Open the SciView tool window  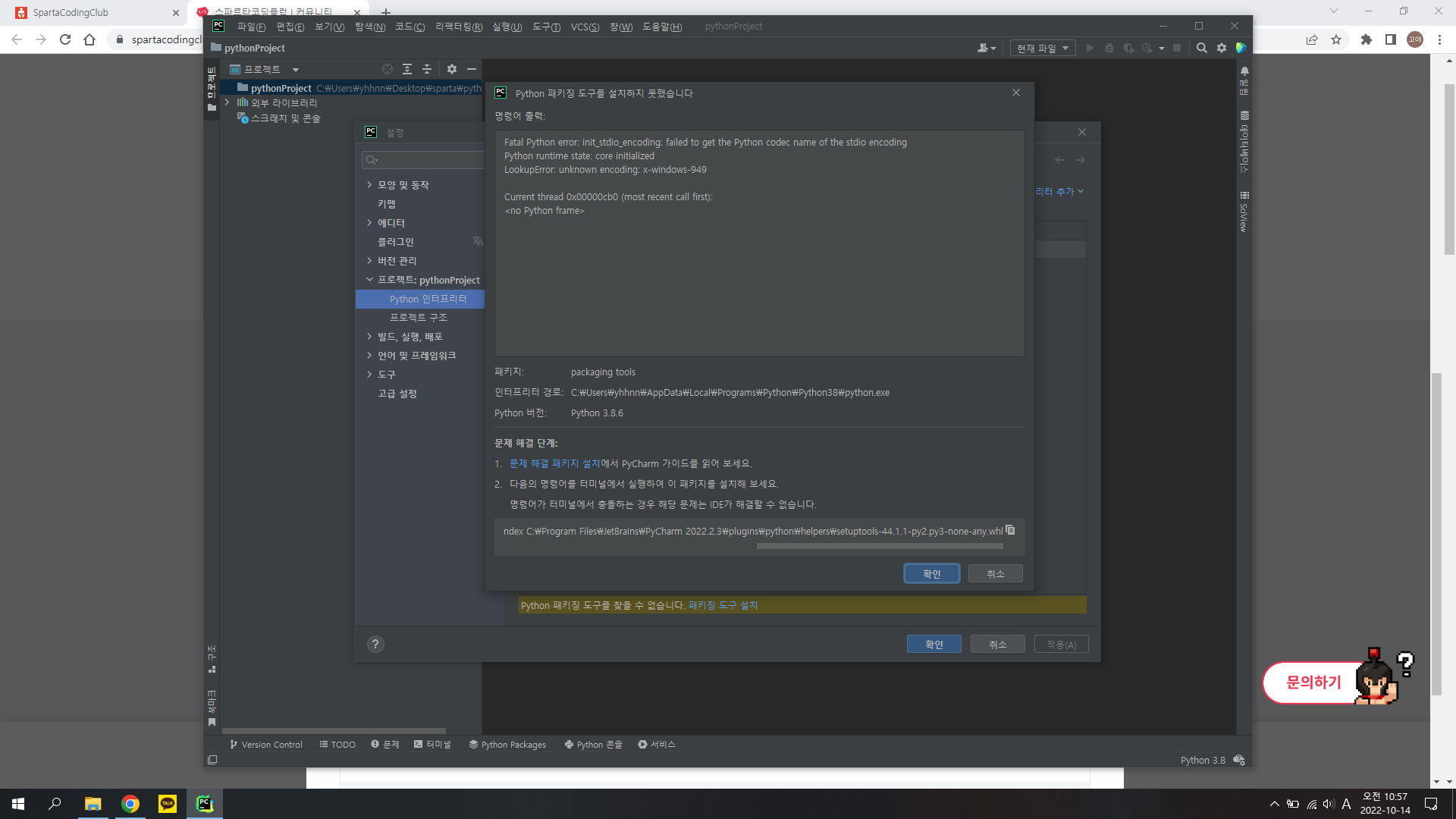1244,212
